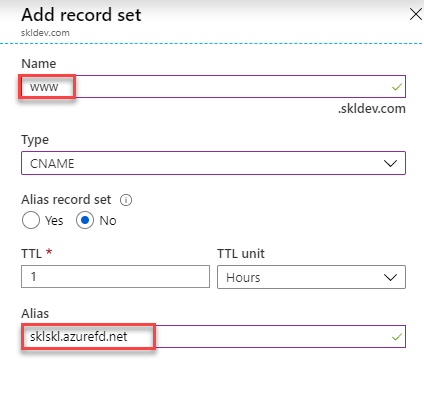The height and width of the screenshot is (398, 424).
Task: Click the TTL unit label
Action: 241,254
